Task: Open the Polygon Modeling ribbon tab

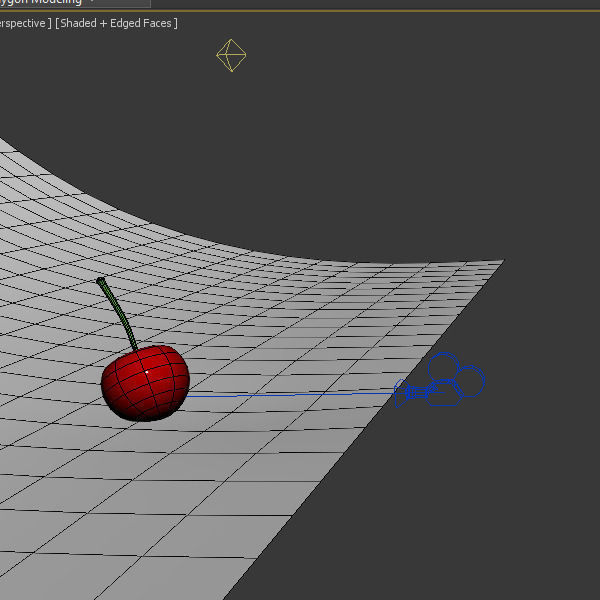Action: [x=41, y=2]
